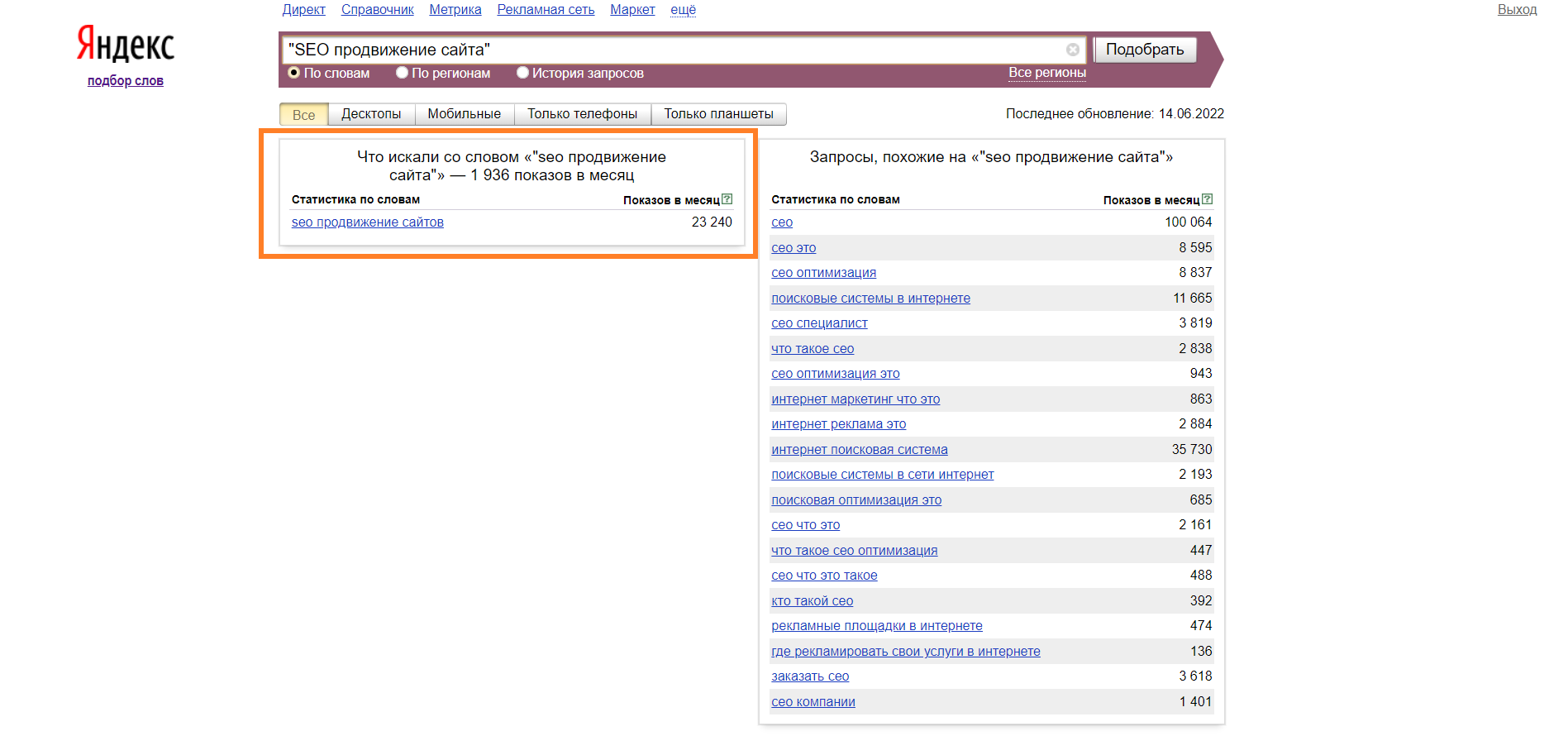Click the 'Запросы, похожие на' panel heading
The width and height of the screenshot is (1568, 736).
991,157
